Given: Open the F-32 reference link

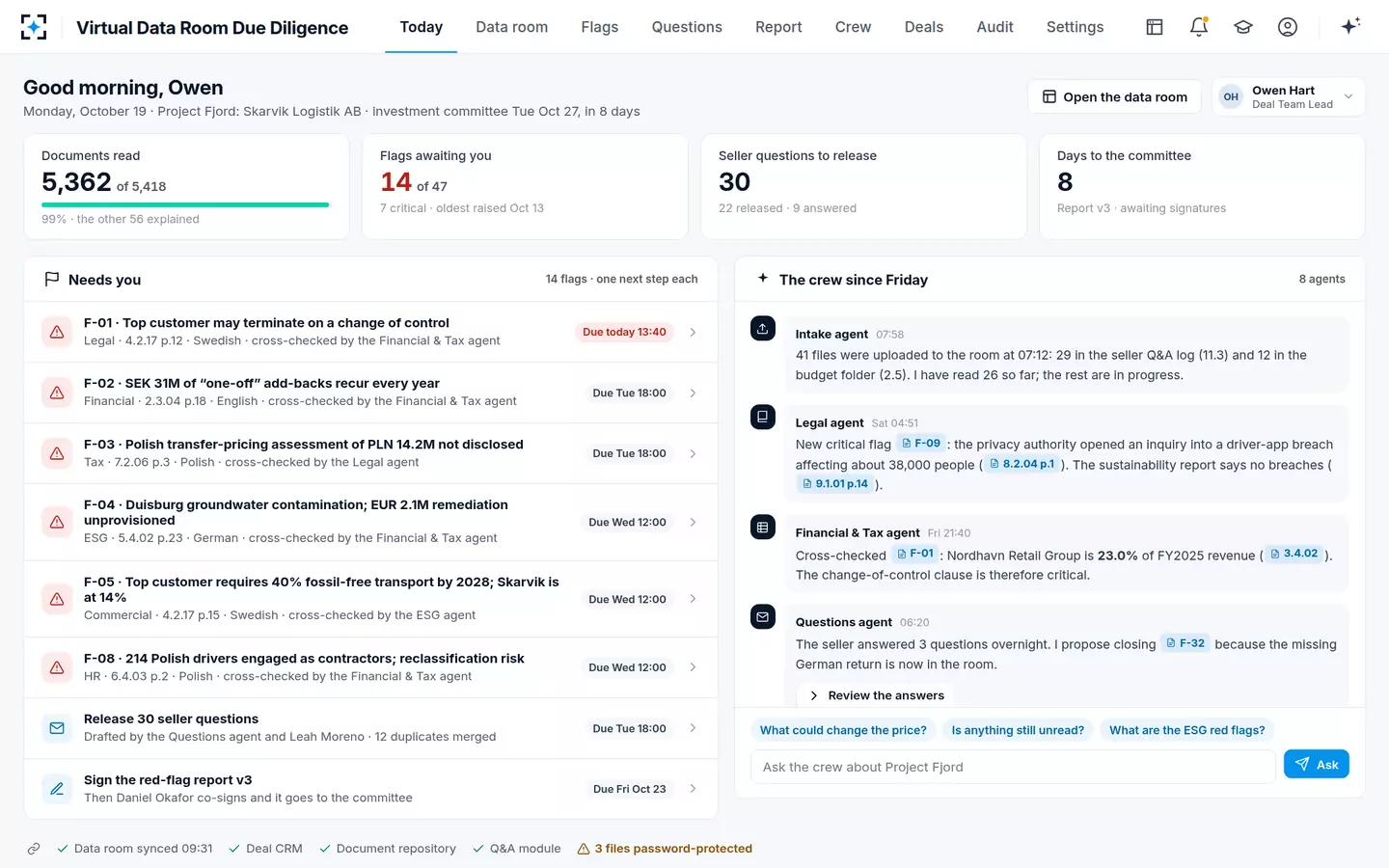Looking at the screenshot, I should pos(1185,643).
